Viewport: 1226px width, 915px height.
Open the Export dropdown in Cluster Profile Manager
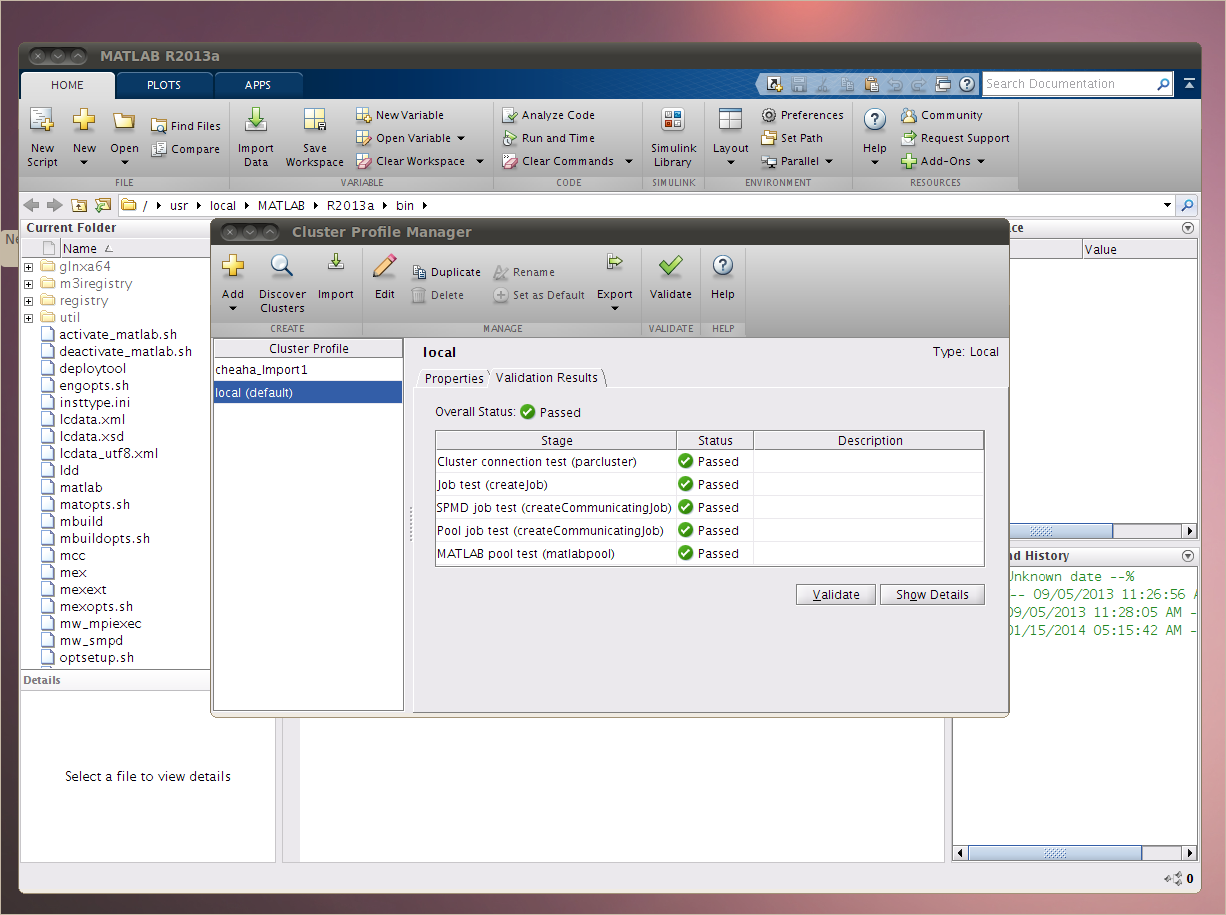pyautogui.click(x=615, y=307)
